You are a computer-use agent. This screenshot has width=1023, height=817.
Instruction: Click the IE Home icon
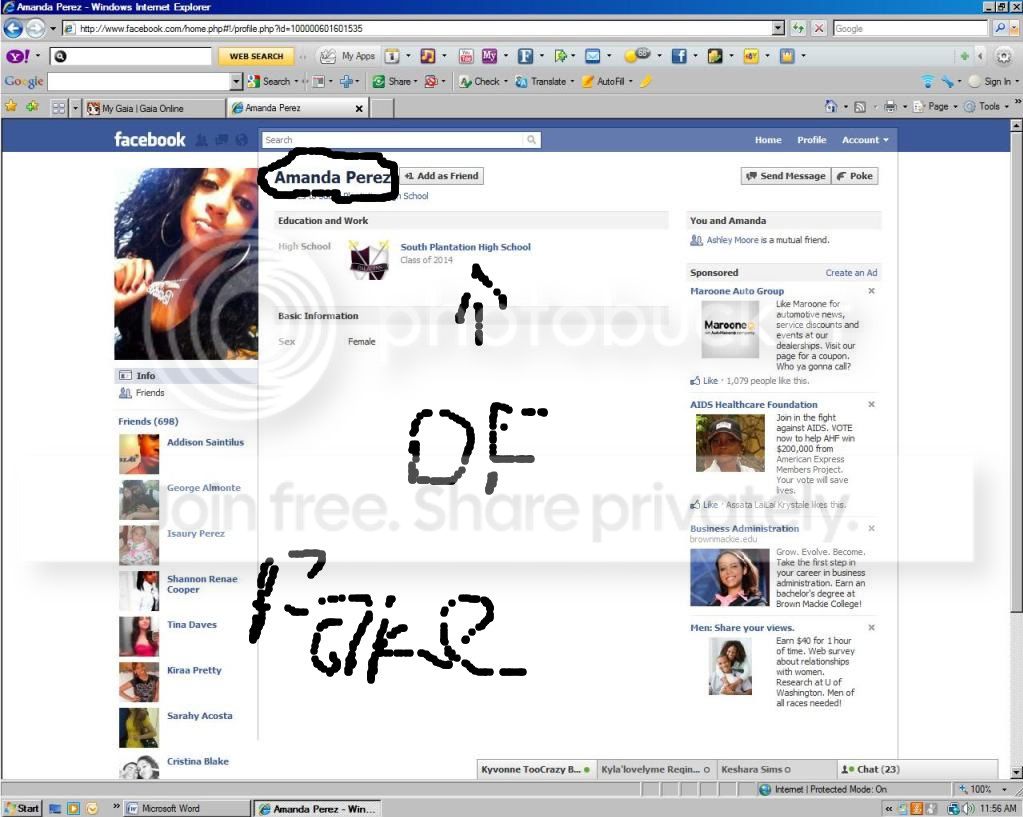831,106
